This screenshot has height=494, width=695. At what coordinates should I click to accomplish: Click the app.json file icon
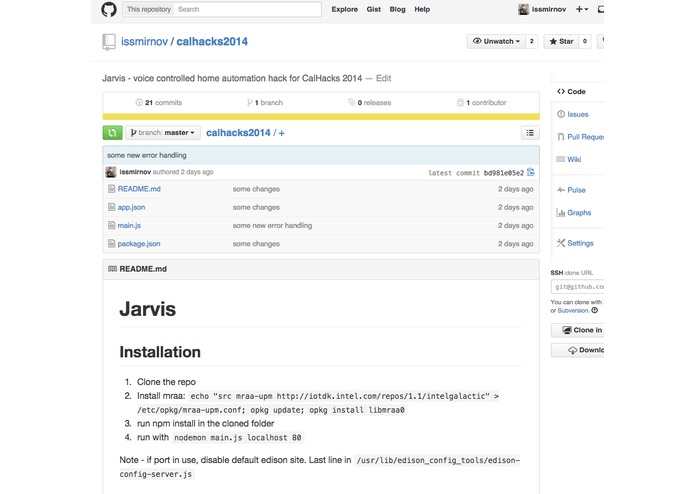pos(112,207)
